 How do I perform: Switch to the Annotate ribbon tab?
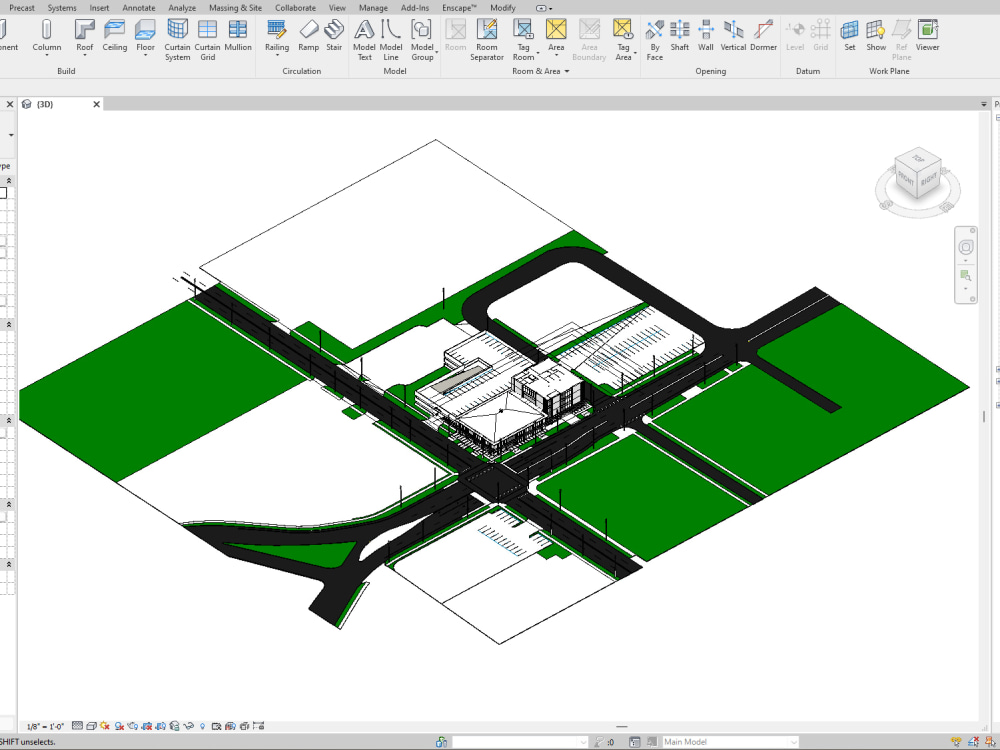pos(138,8)
